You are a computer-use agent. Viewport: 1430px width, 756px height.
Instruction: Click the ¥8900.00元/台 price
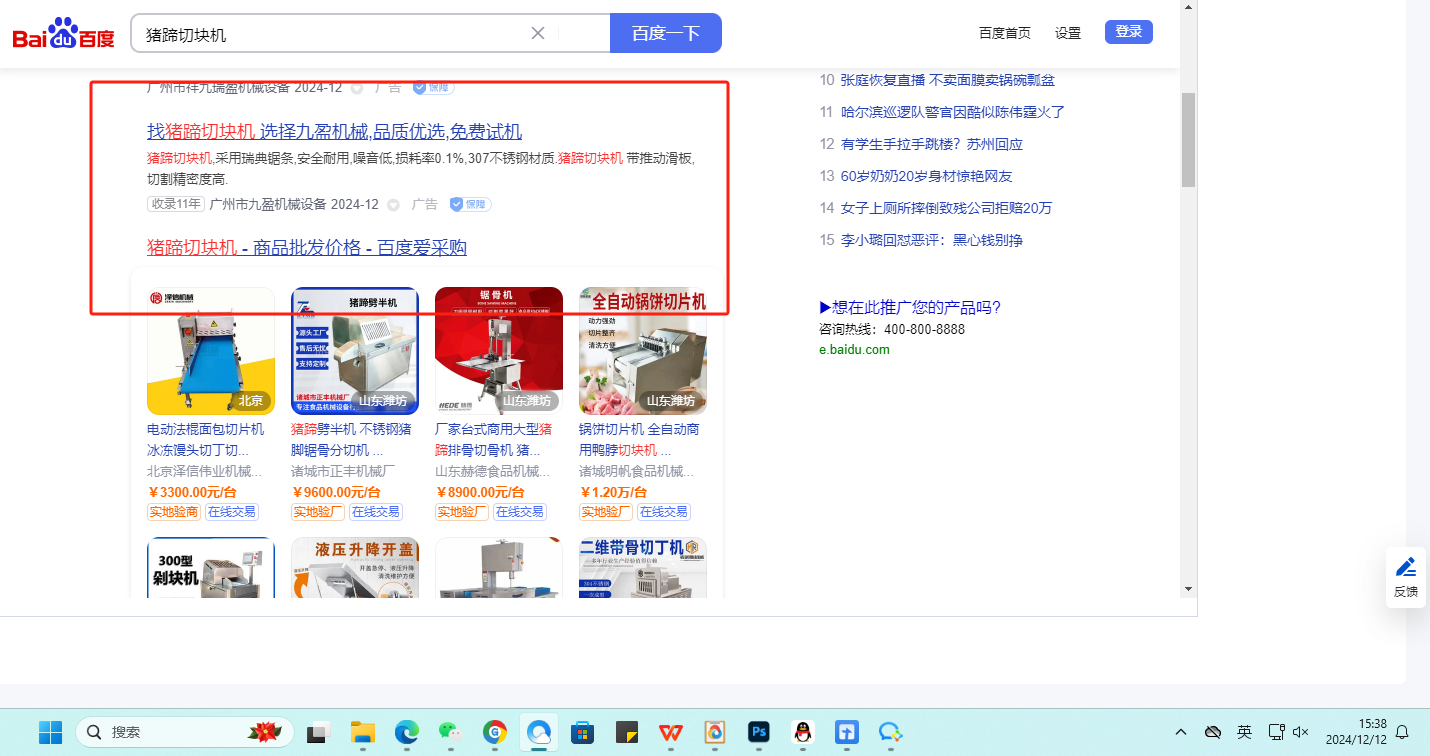[x=480, y=492]
